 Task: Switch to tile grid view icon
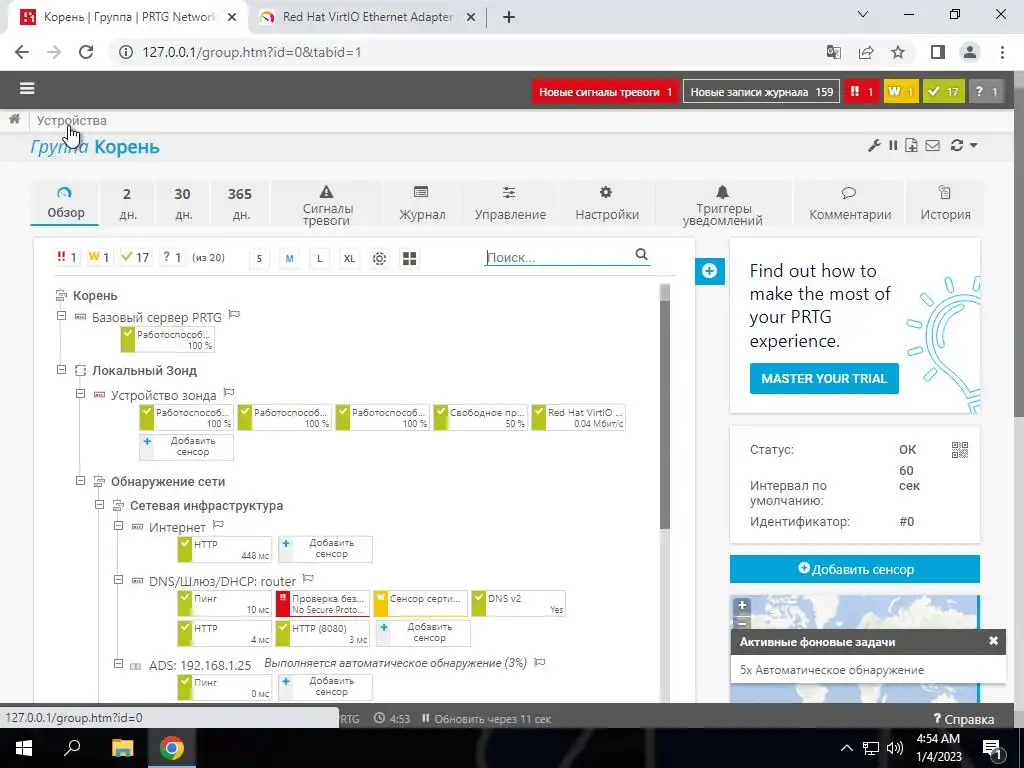pos(409,259)
